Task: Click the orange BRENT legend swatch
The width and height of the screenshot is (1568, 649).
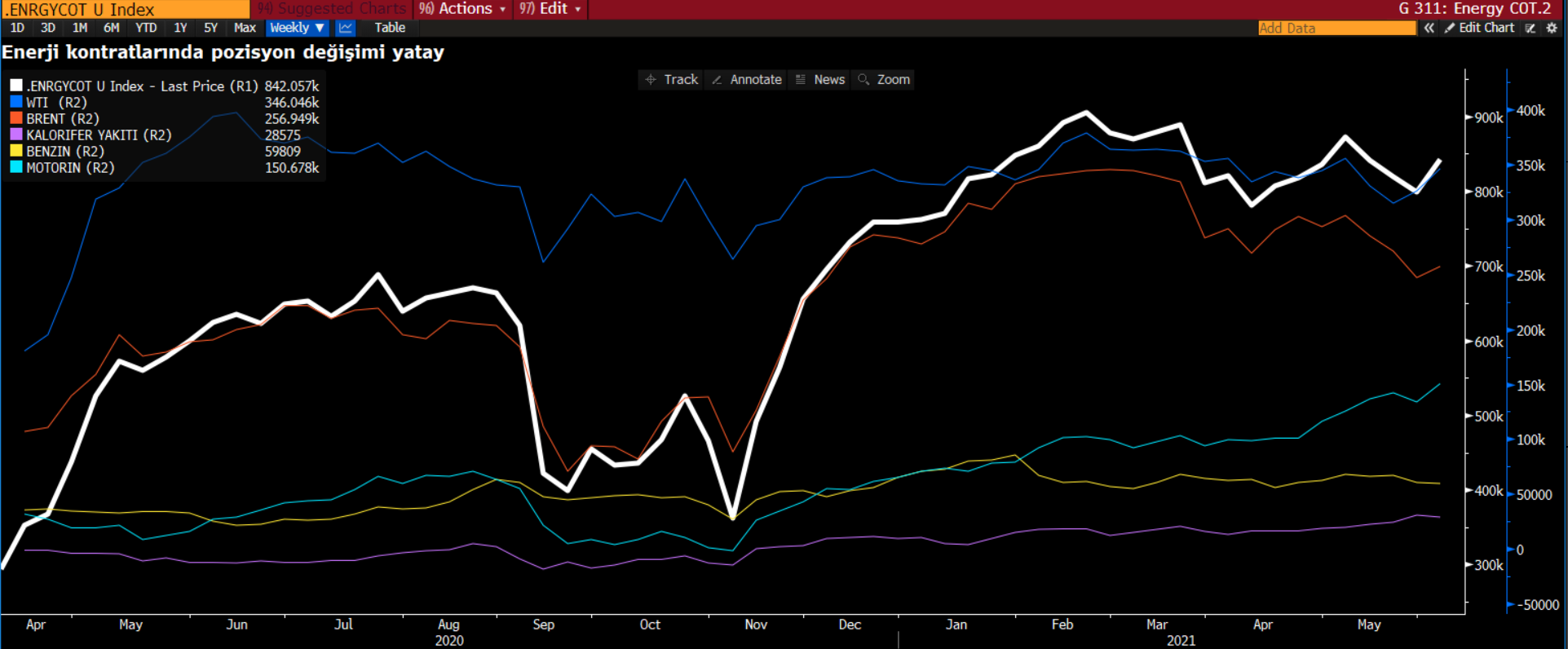Action: pyautogui.click(x=16, y=118)
